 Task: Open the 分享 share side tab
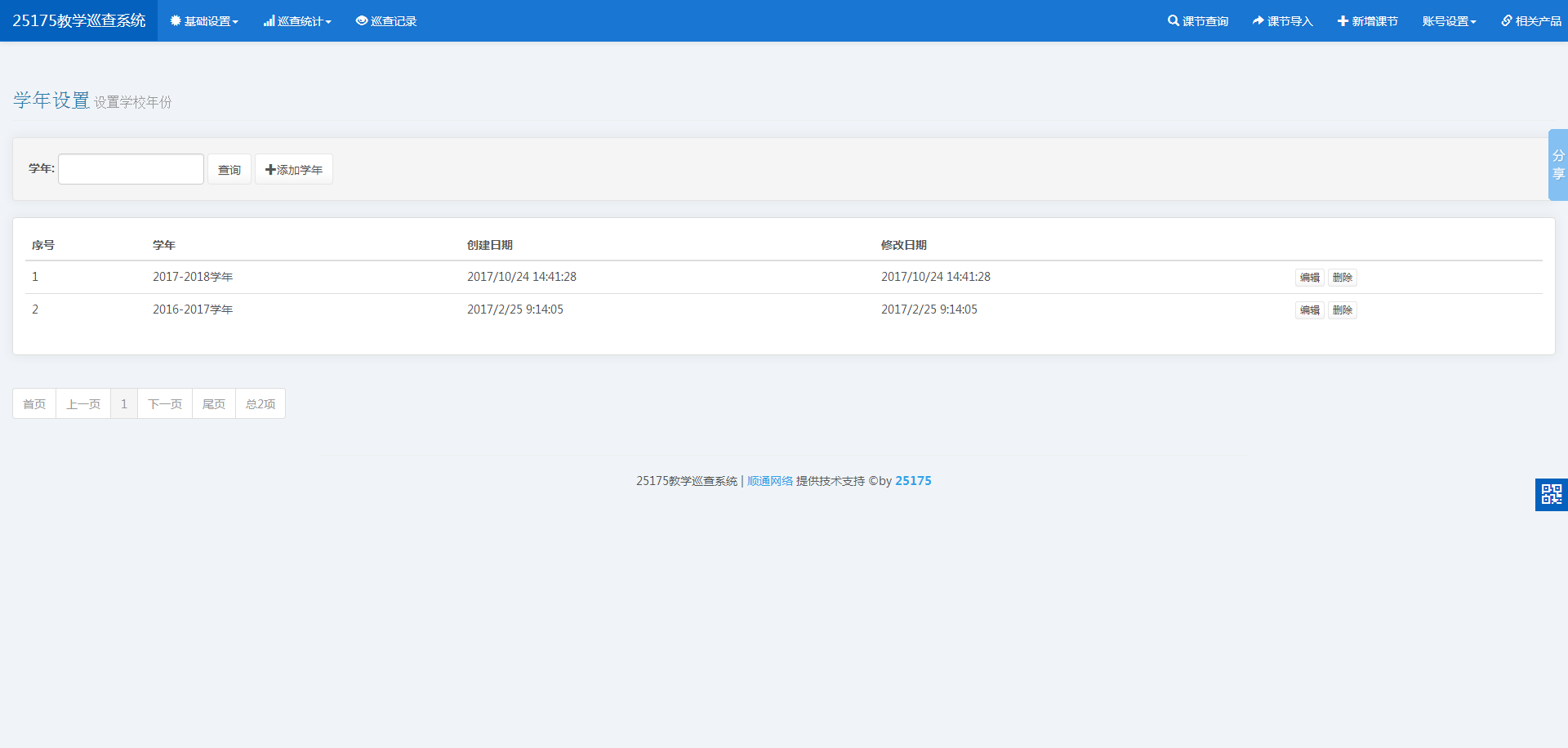(x=1557, y=165)
